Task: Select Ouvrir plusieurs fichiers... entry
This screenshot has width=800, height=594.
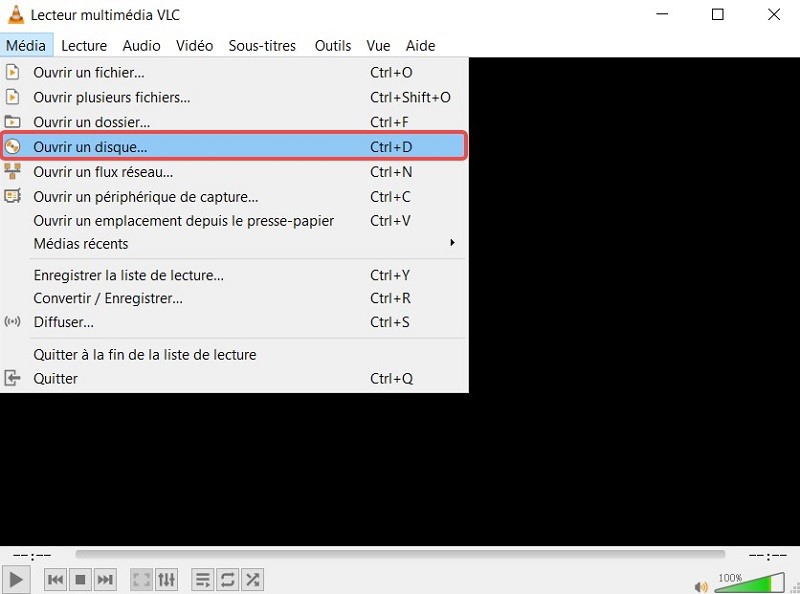Action: (x=234, y=97)
